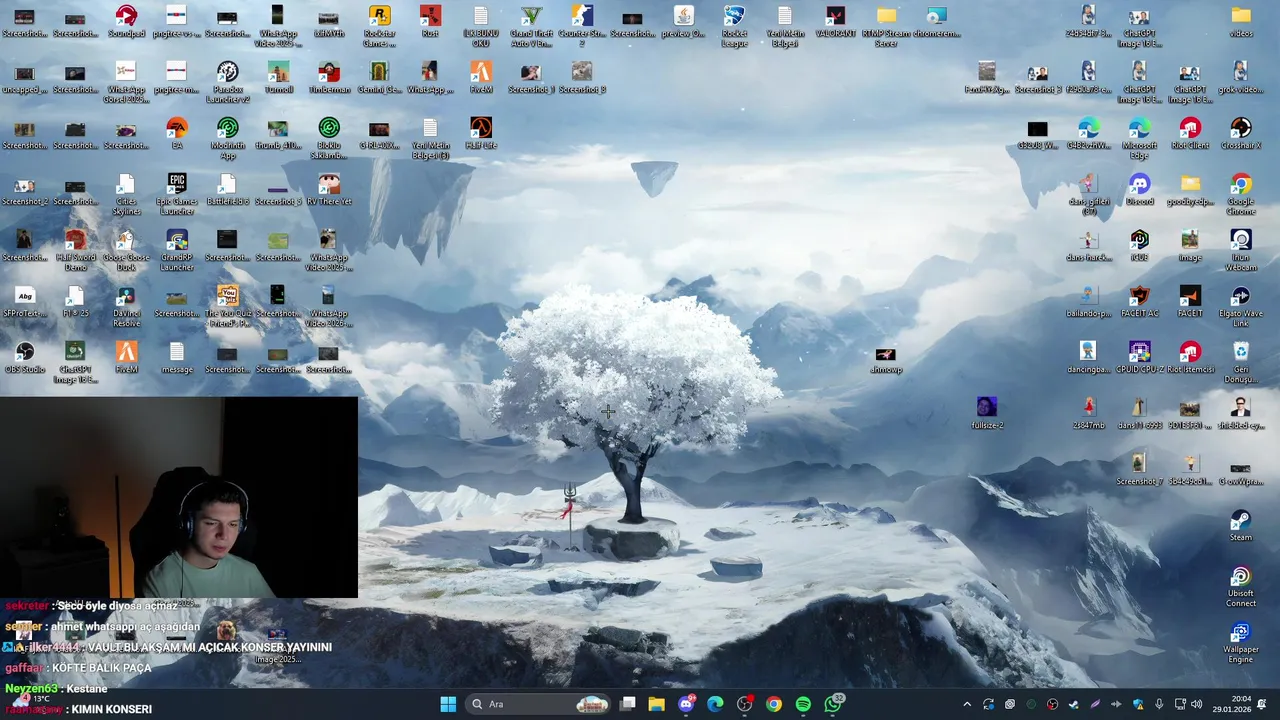Viewport: 1280px width, 720px height.
Task: Show hidden system tray icons chevron
Action: 967,704
